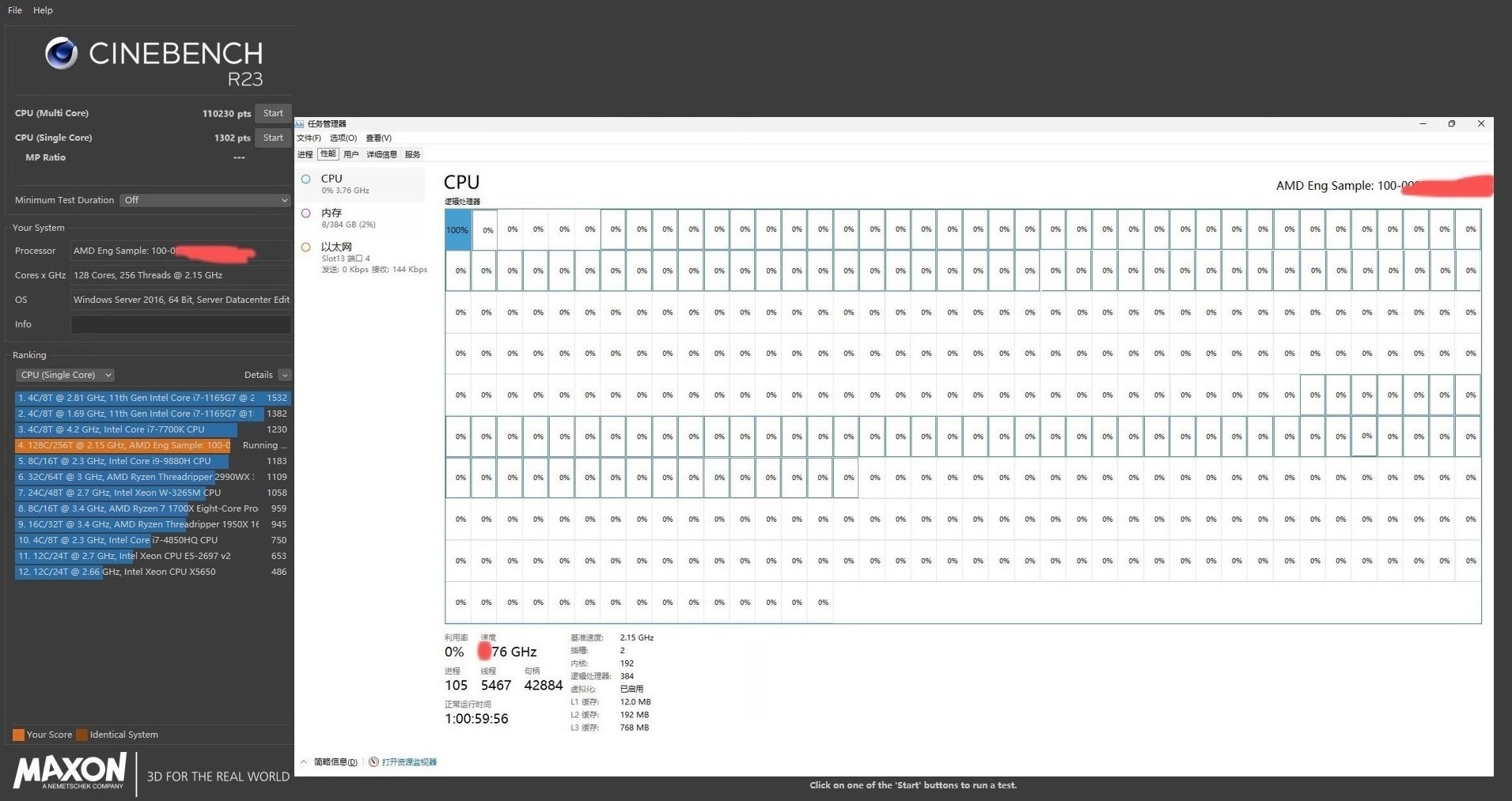Expand the ranking Details arrow
The height and width of the screenshot is (801, 1512).
pos(285,375)
